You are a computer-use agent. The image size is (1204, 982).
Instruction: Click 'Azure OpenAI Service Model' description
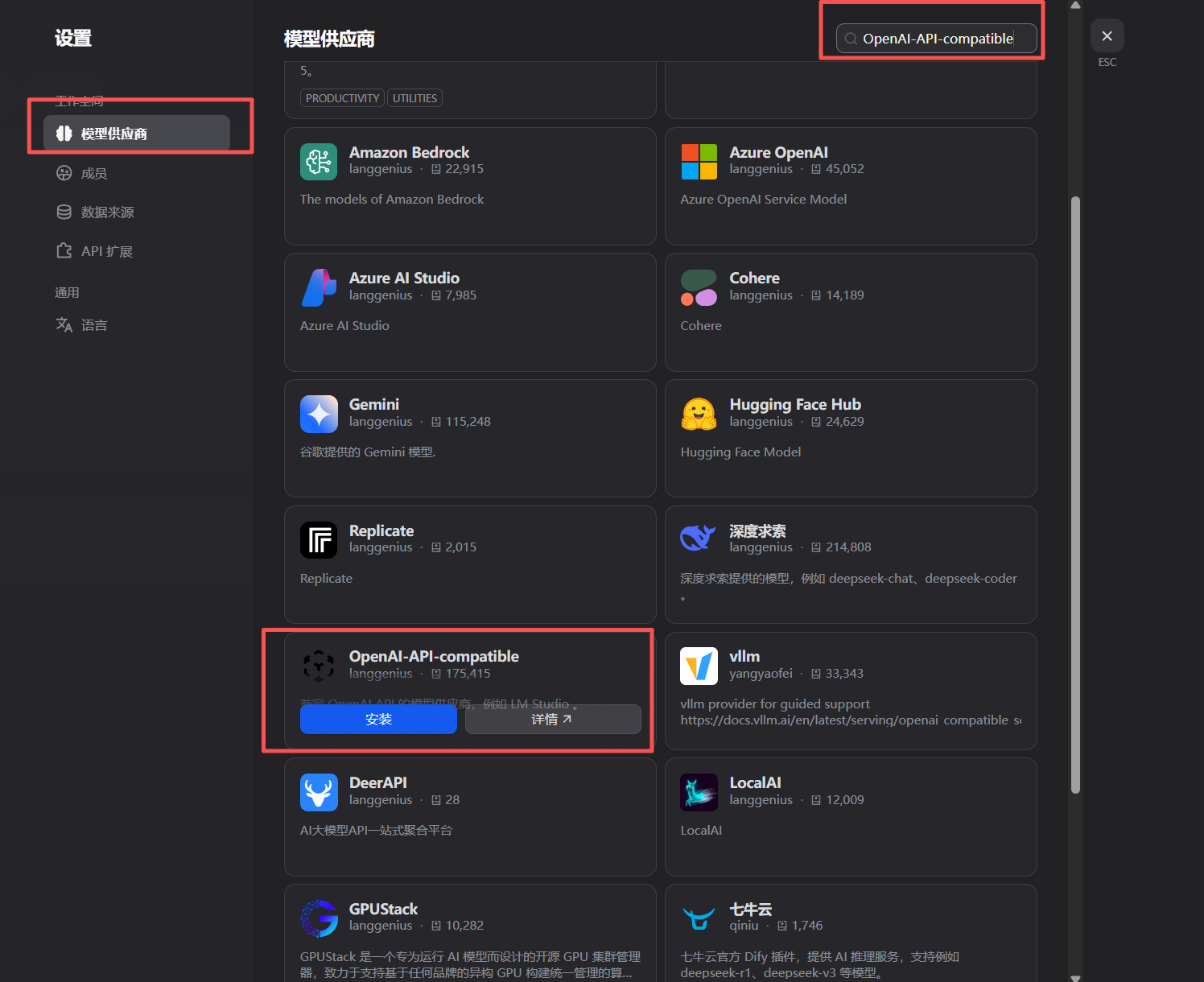[x=764, y=199]
